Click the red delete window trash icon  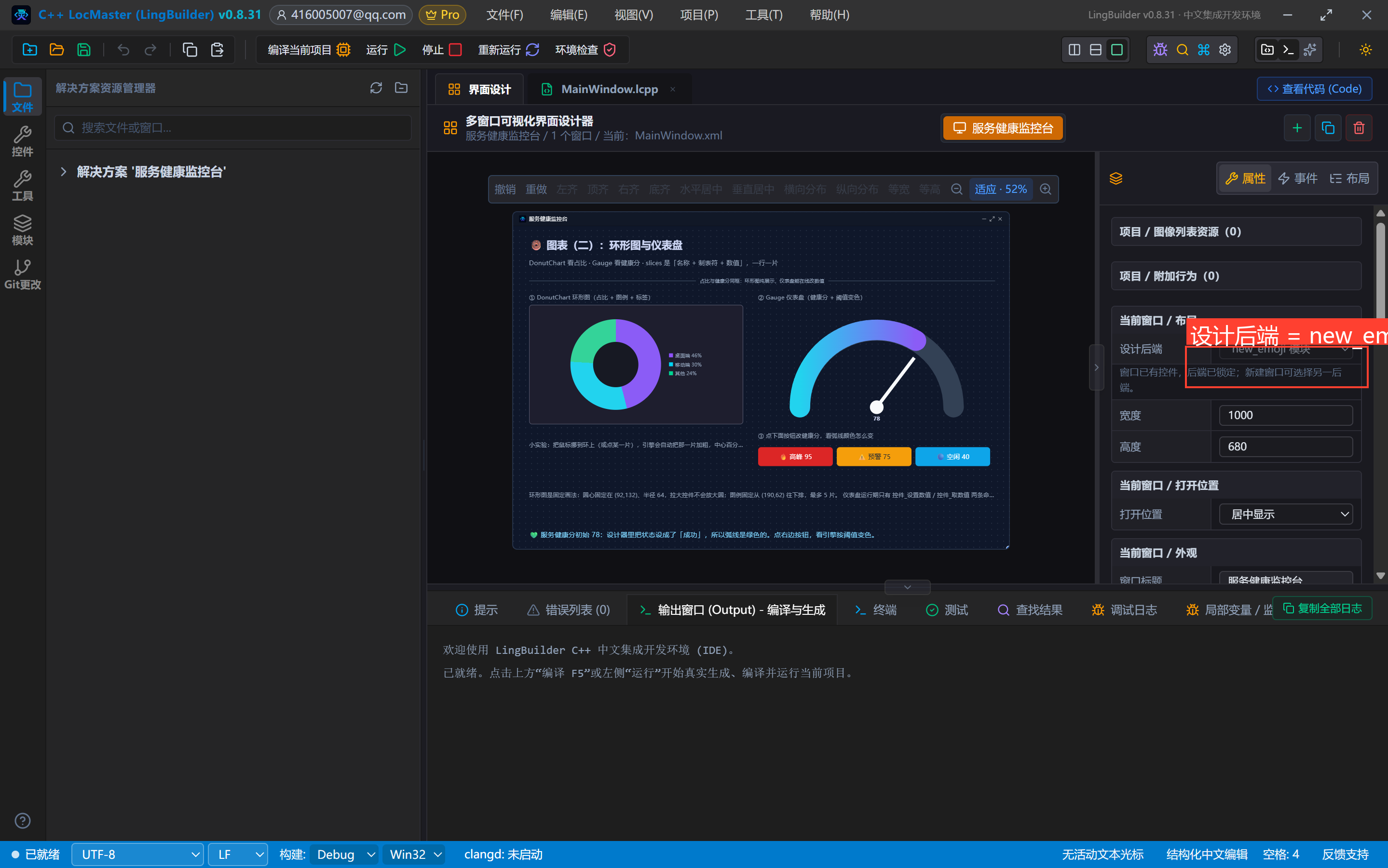point(1359,128)
